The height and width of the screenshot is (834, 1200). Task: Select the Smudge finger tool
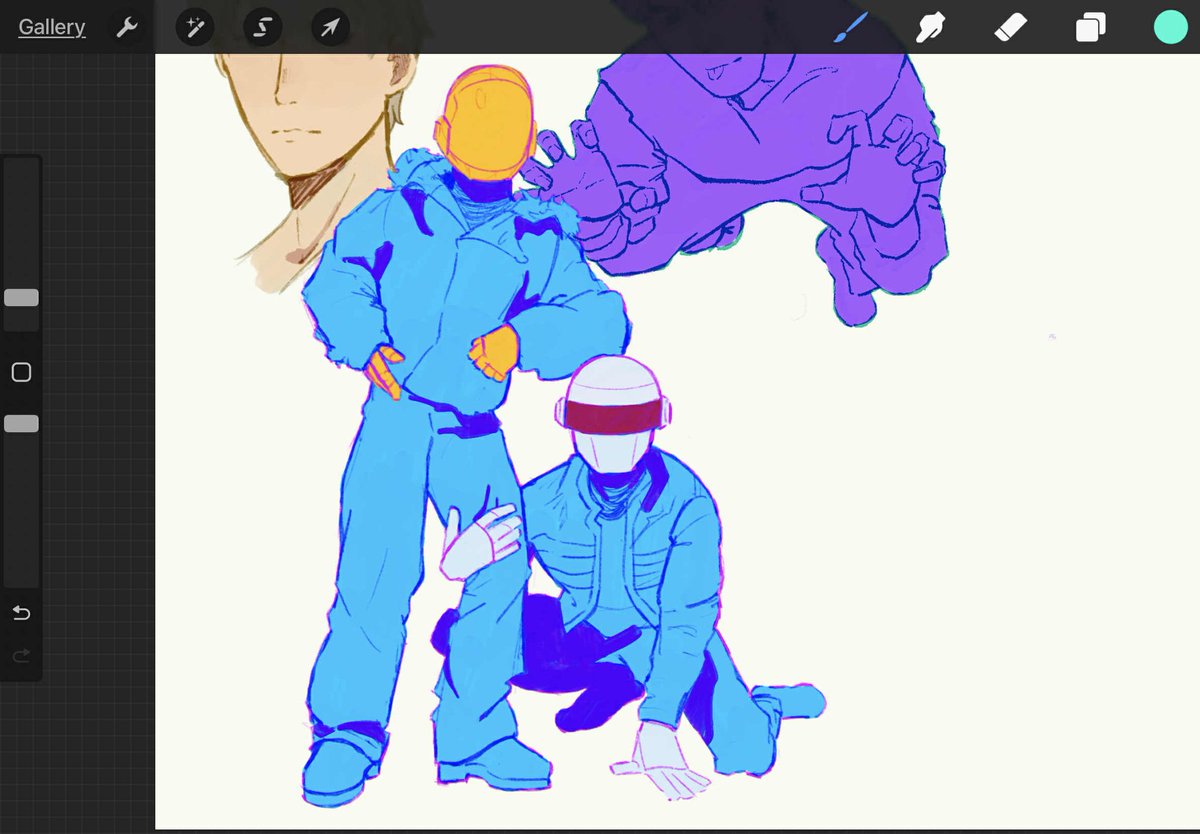point(931,27)
